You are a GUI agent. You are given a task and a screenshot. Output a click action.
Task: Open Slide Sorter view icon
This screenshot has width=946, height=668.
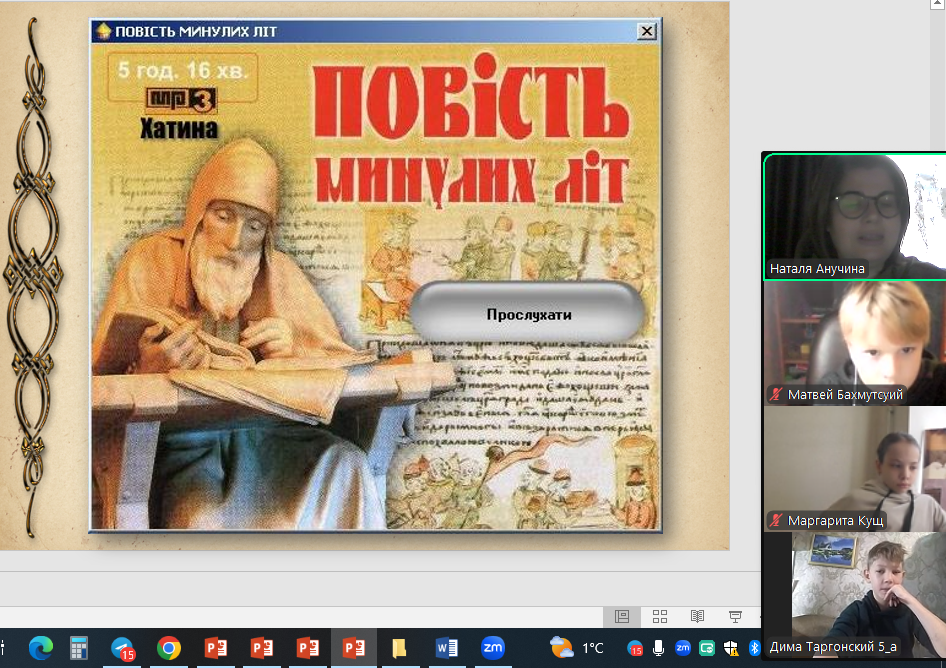pyautogui.click(x=659, y=616)
